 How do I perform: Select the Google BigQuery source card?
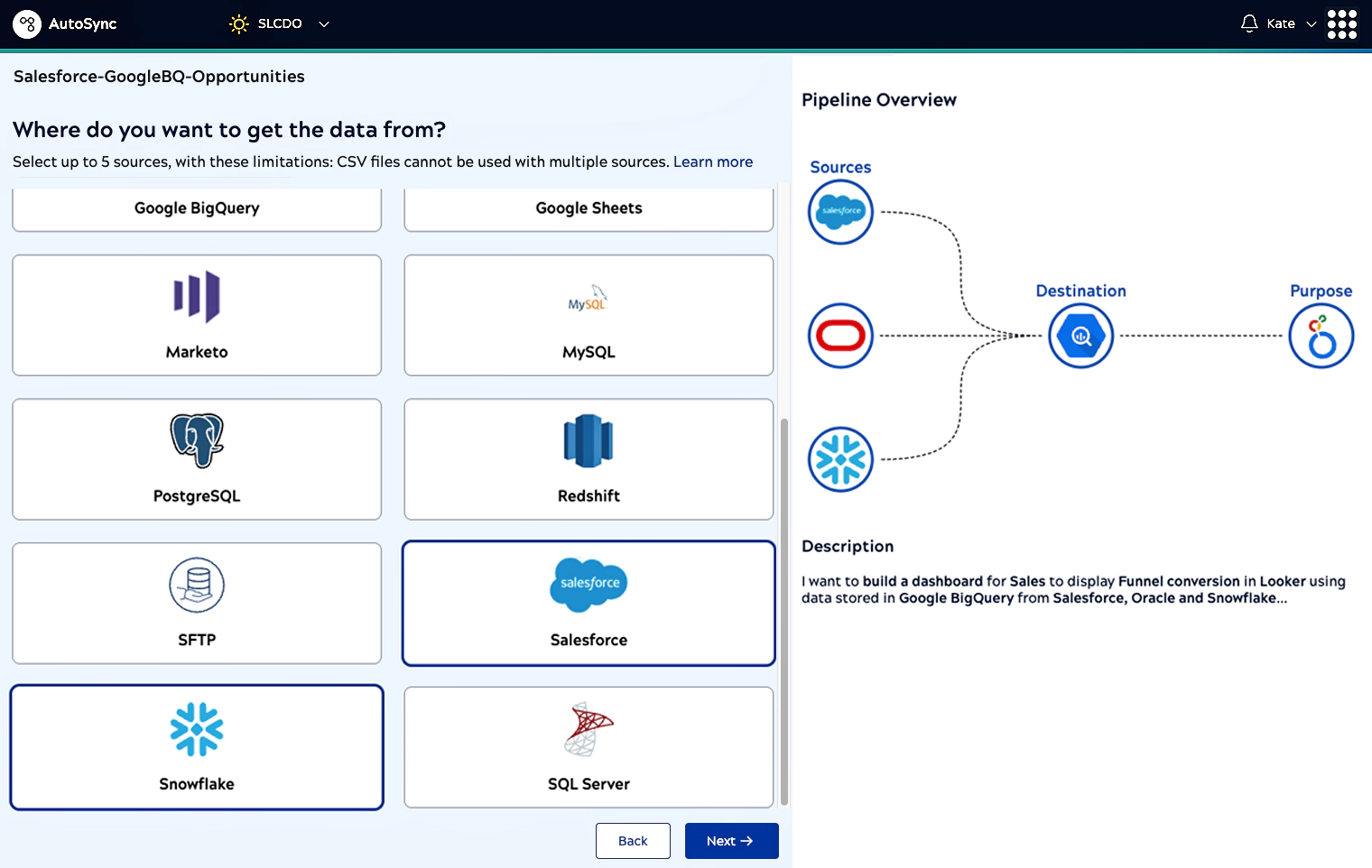pos(197,209)
